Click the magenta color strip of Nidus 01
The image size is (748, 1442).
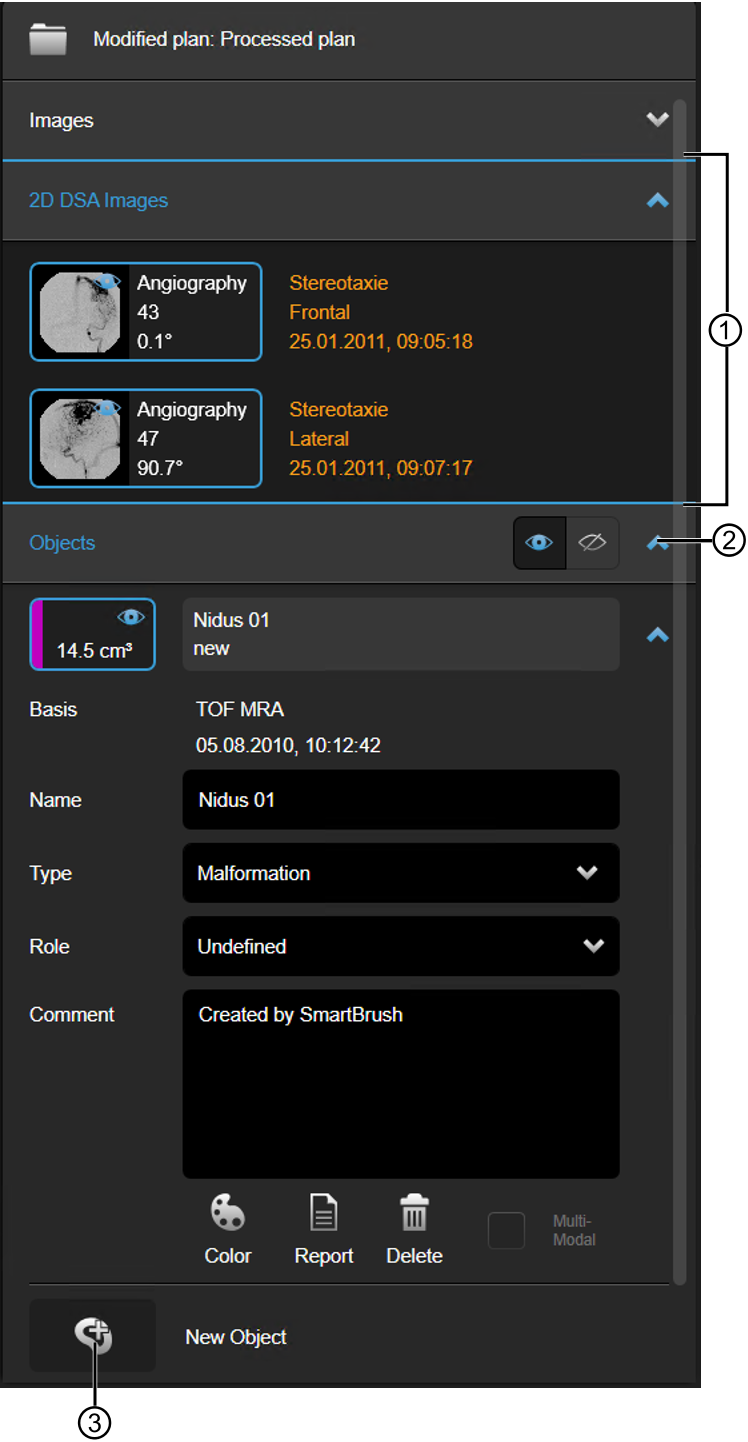(38, 634)
